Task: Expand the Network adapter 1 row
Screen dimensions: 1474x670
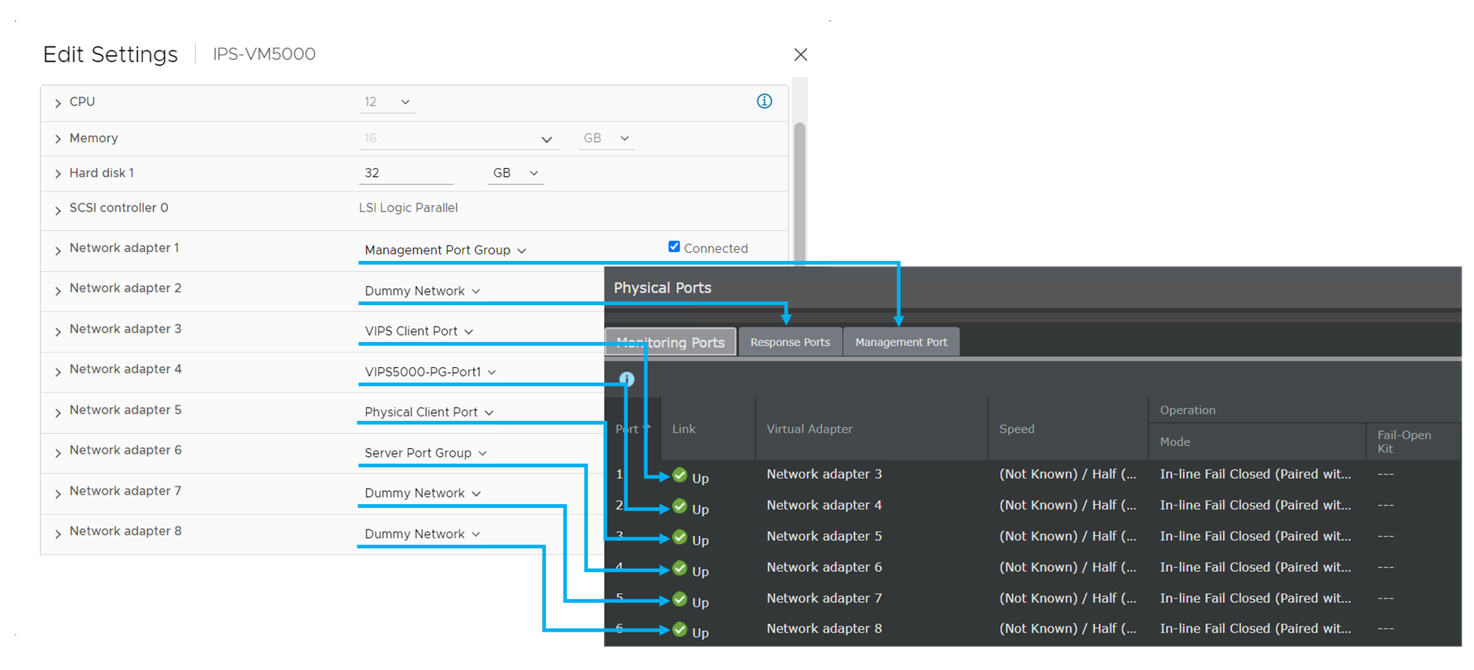Action: (58, 250)
